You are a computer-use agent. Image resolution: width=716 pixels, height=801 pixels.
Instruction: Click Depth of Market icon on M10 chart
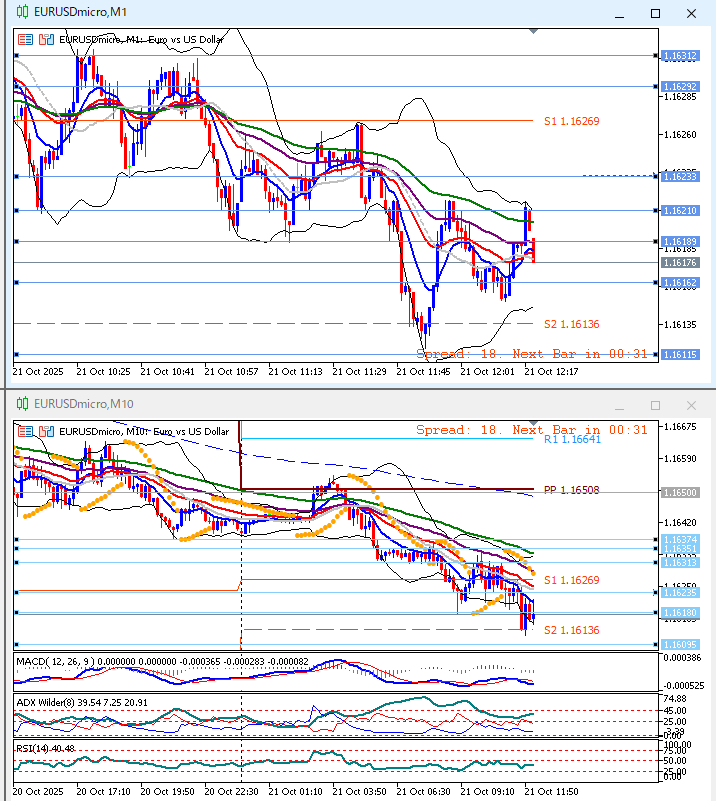tap(45, 431)
